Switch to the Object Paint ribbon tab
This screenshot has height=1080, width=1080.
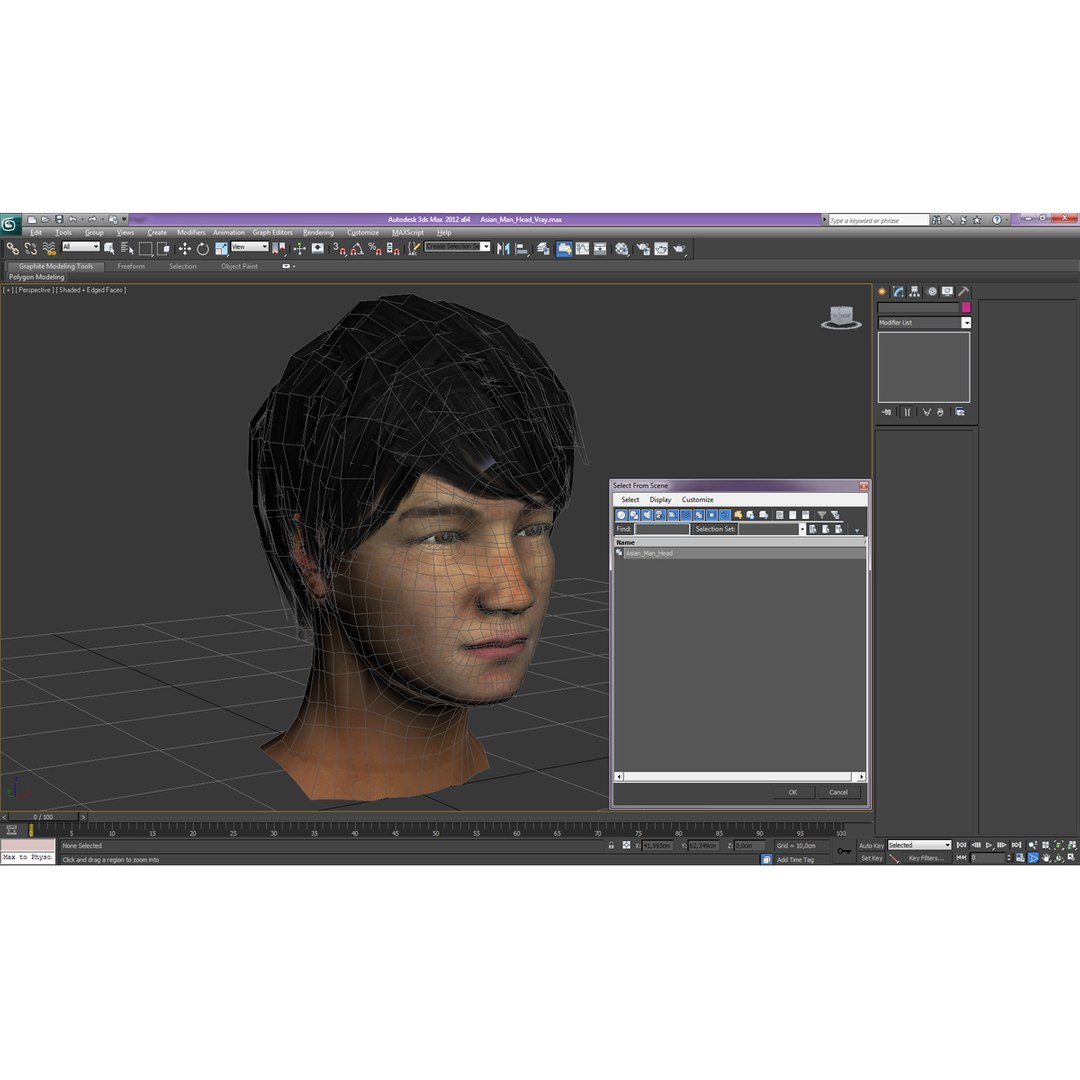pyautogui.click(x=239, y=267)
